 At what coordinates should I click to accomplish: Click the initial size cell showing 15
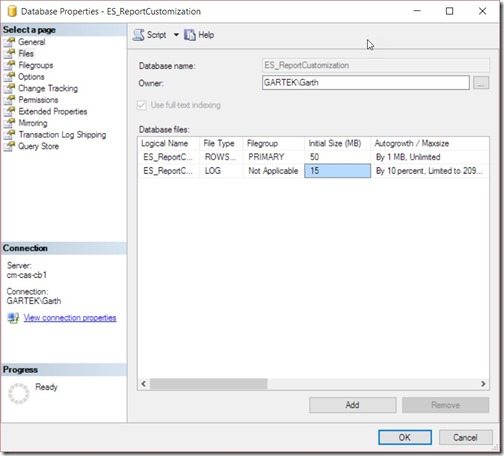tap(337, 171)
